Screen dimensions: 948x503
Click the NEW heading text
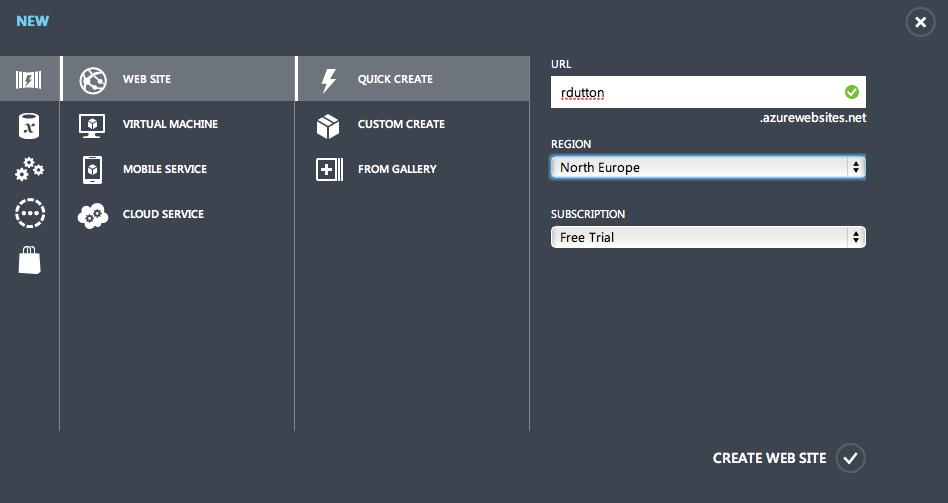[33, 21]
